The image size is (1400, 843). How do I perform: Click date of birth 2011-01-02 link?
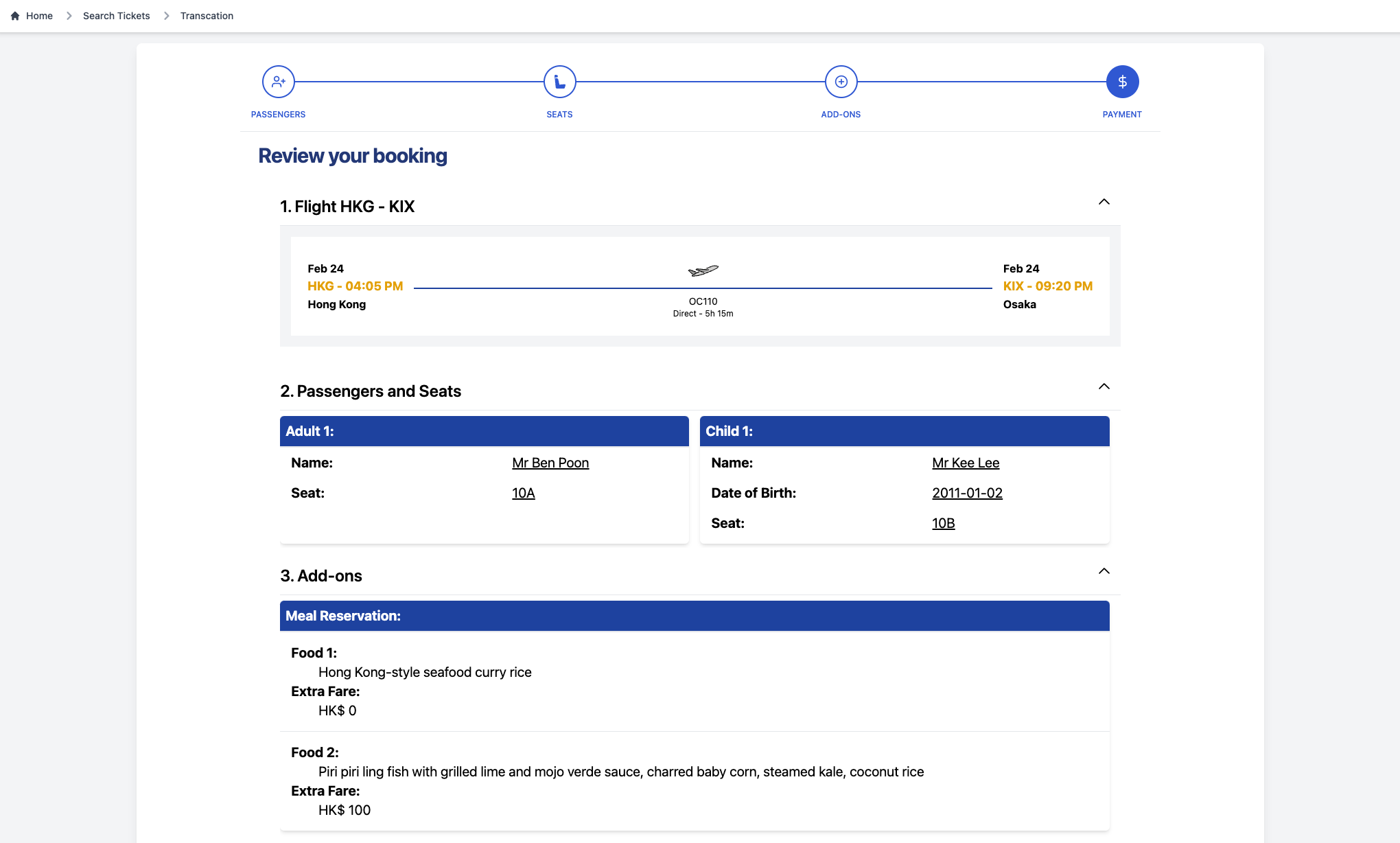(x=966, y=493)
